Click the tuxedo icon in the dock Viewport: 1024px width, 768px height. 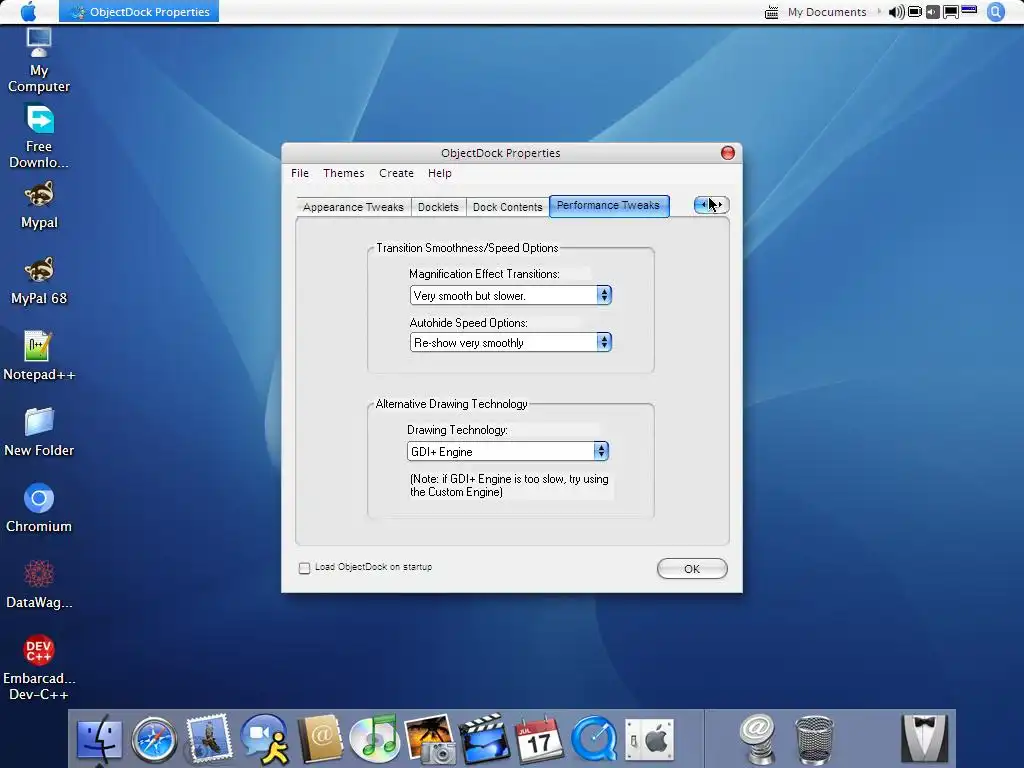point(924,739)
